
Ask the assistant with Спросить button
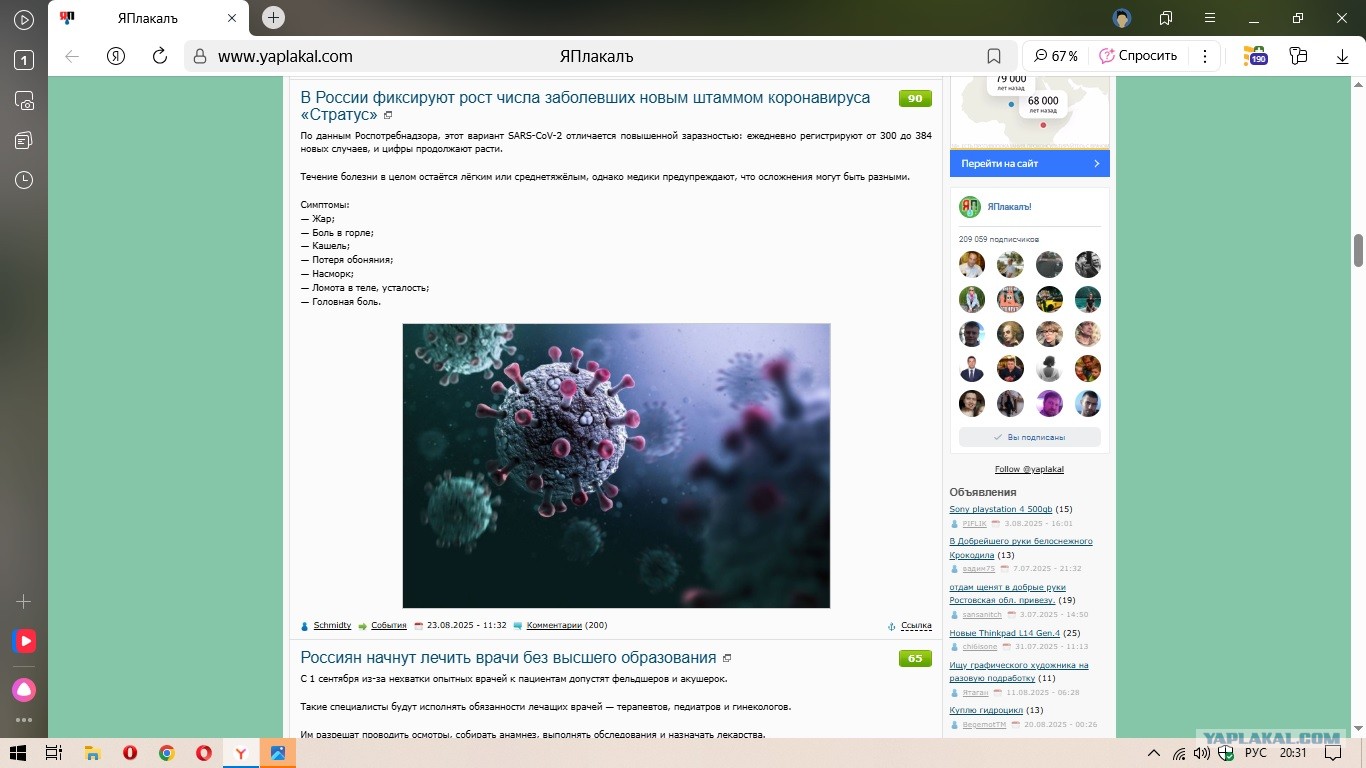click(x=1138, y=56)
